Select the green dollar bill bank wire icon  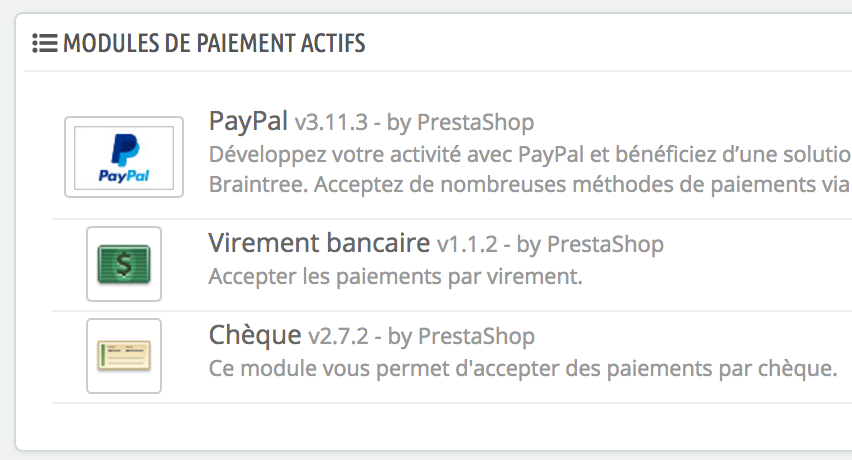pyautogui.click(x=124, y=264)
